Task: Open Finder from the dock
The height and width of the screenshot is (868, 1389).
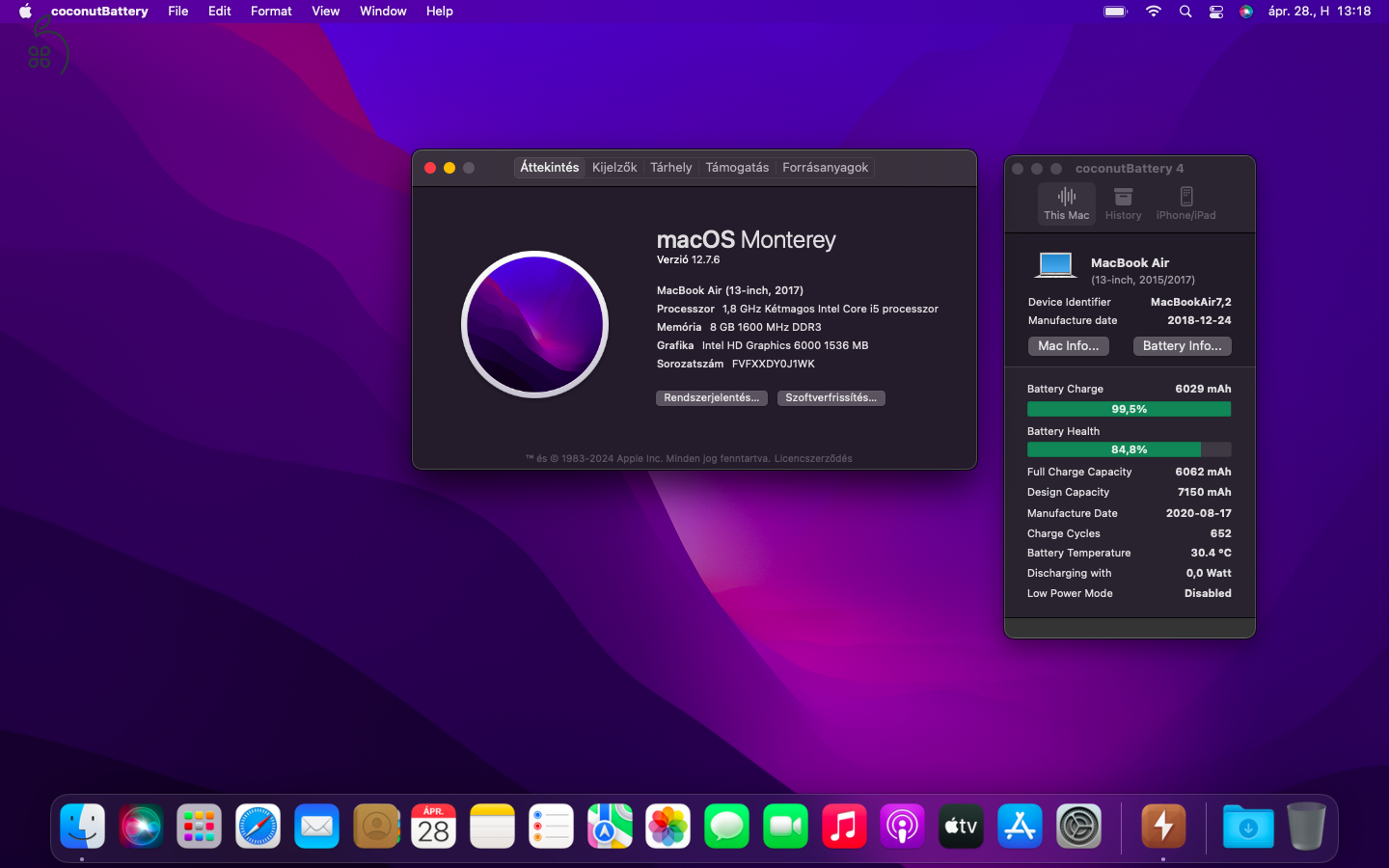Action: click(x=82, y=827)
